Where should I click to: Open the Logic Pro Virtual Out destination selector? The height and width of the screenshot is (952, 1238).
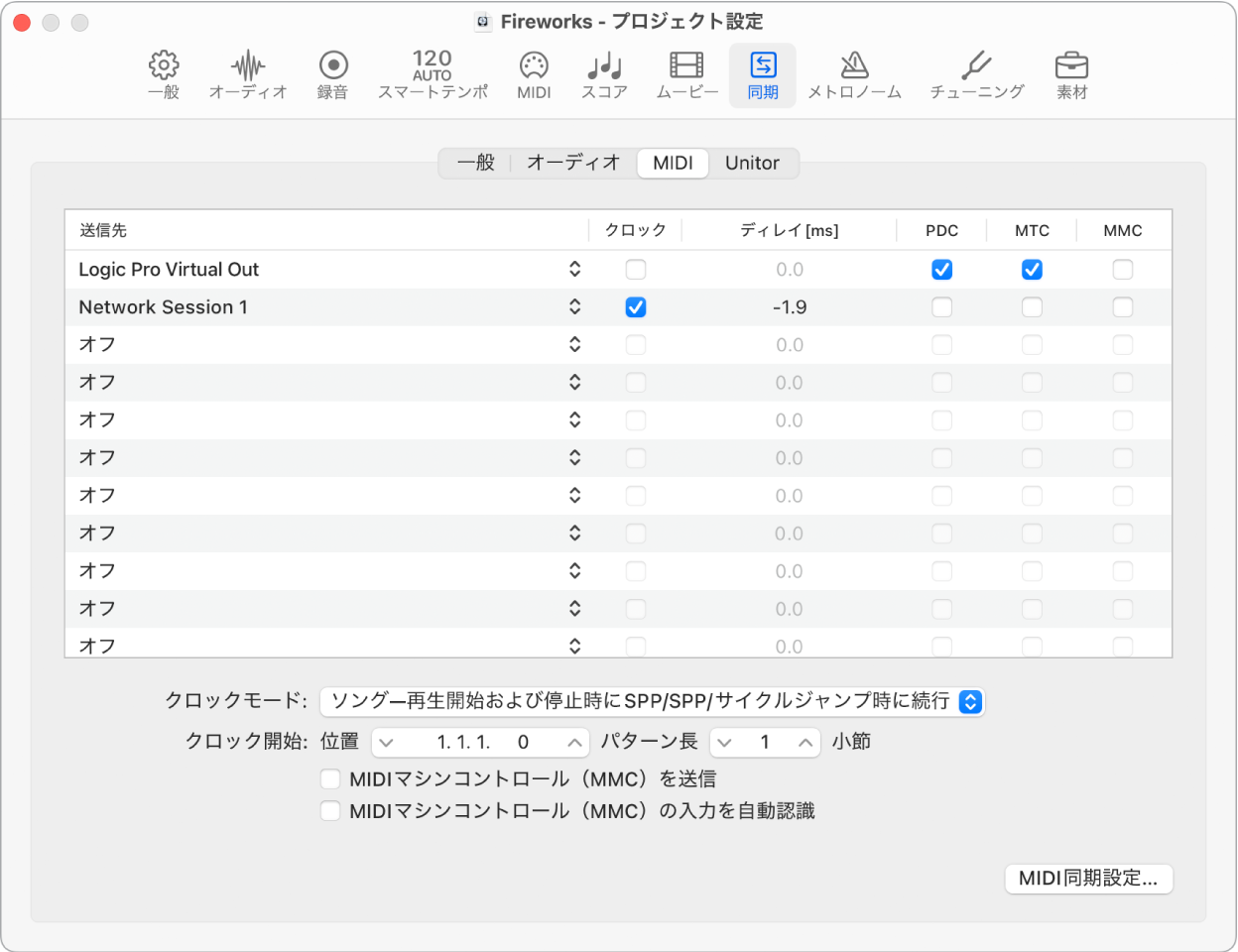[575, 269]
